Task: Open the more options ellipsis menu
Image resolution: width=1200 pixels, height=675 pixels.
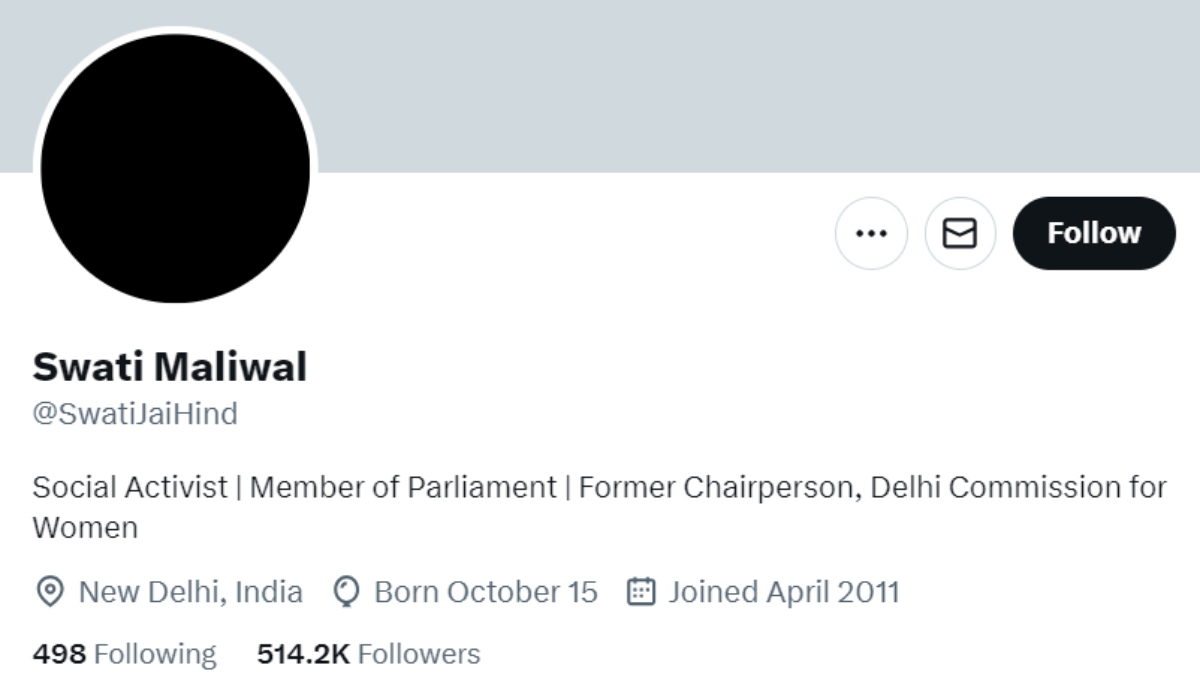Action: (x=871, y=233)
